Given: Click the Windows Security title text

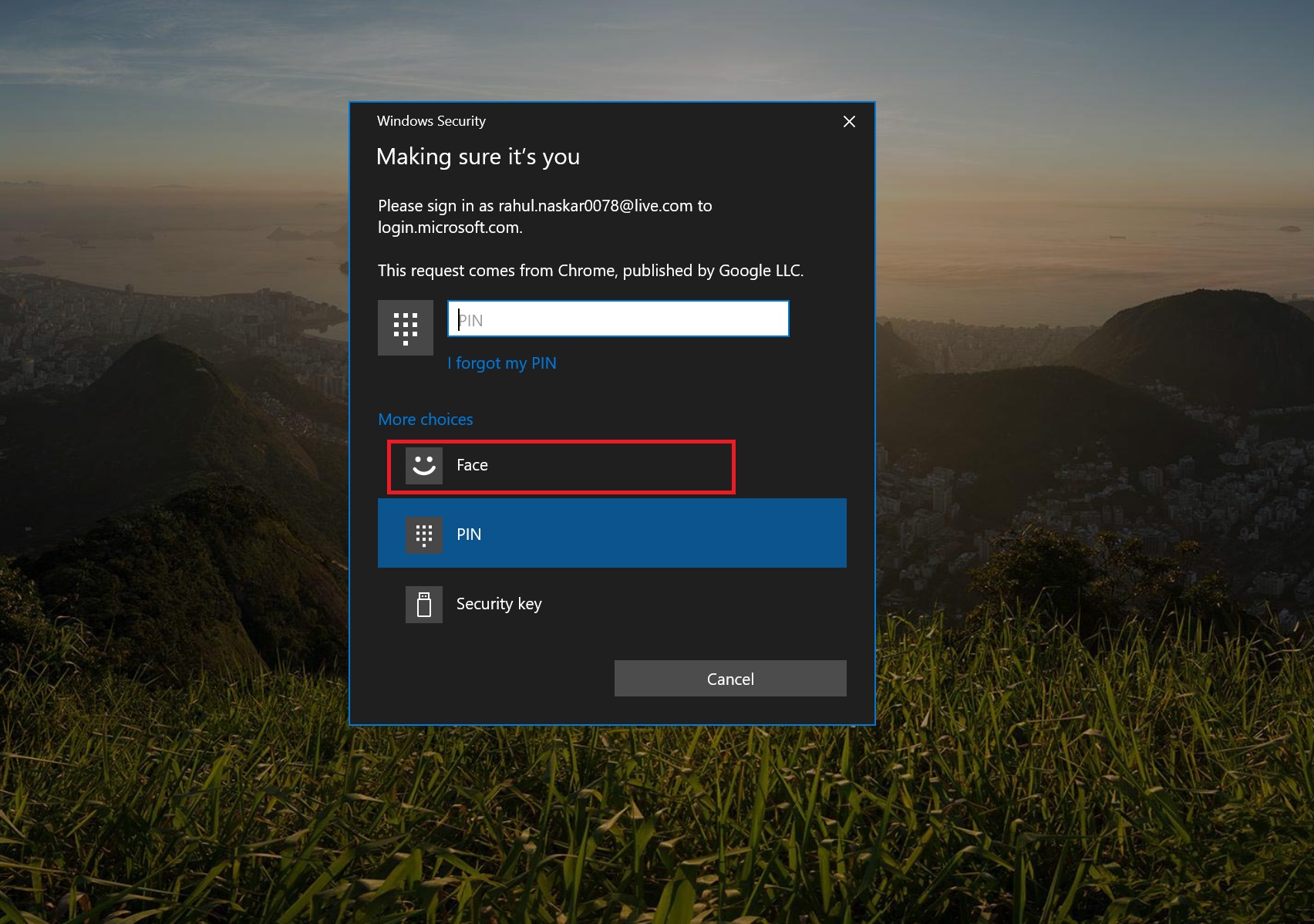Looking at the screenshot, I should click(x=431, y=121).
